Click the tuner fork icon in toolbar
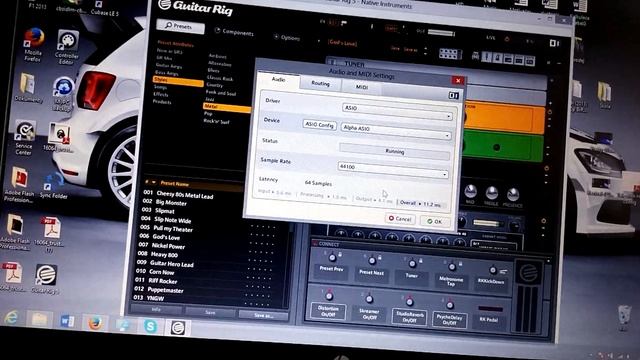 pos(487,57)
